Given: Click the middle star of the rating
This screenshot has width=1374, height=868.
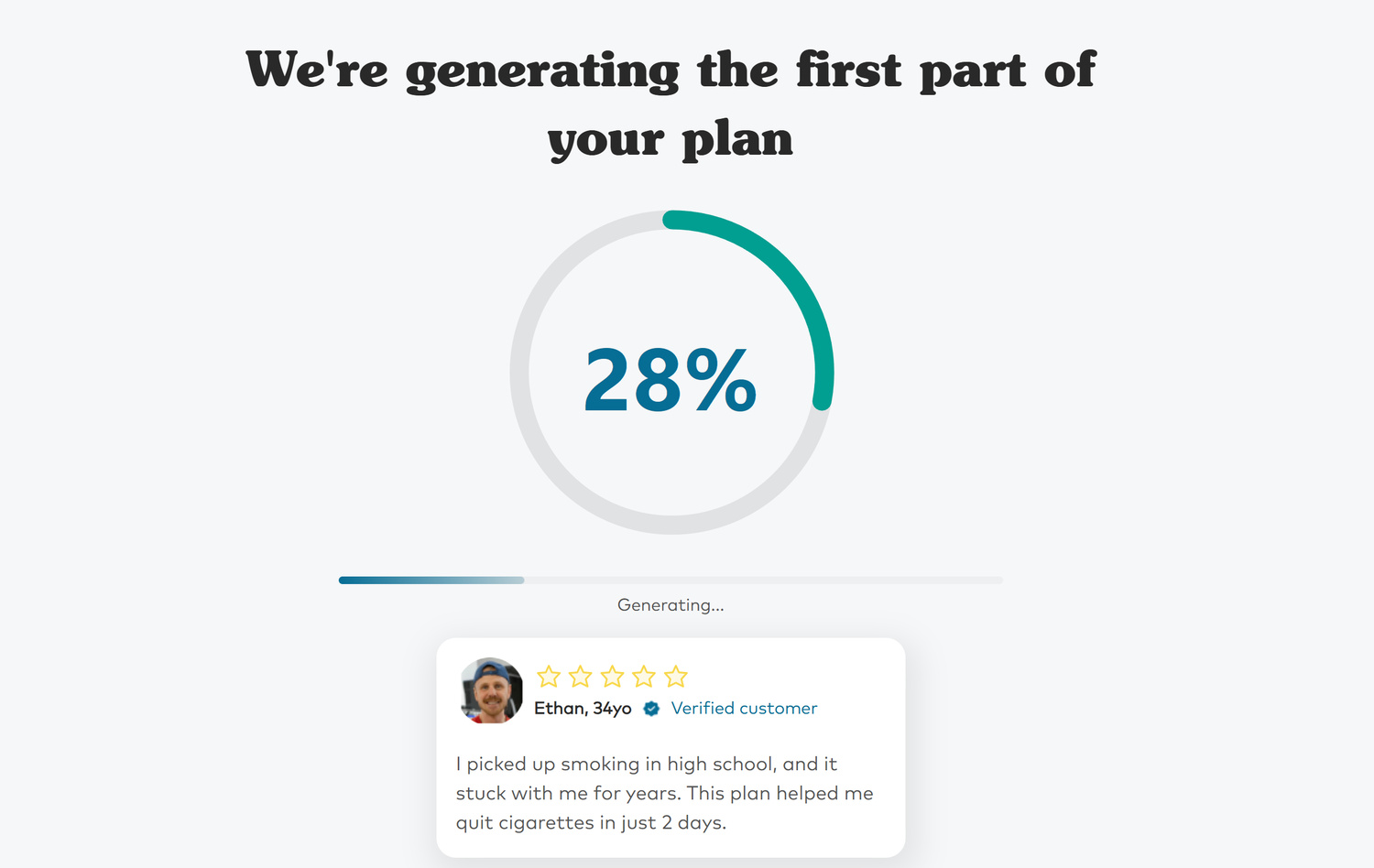Looking at the screenshot, I should (x=612, y=677).
